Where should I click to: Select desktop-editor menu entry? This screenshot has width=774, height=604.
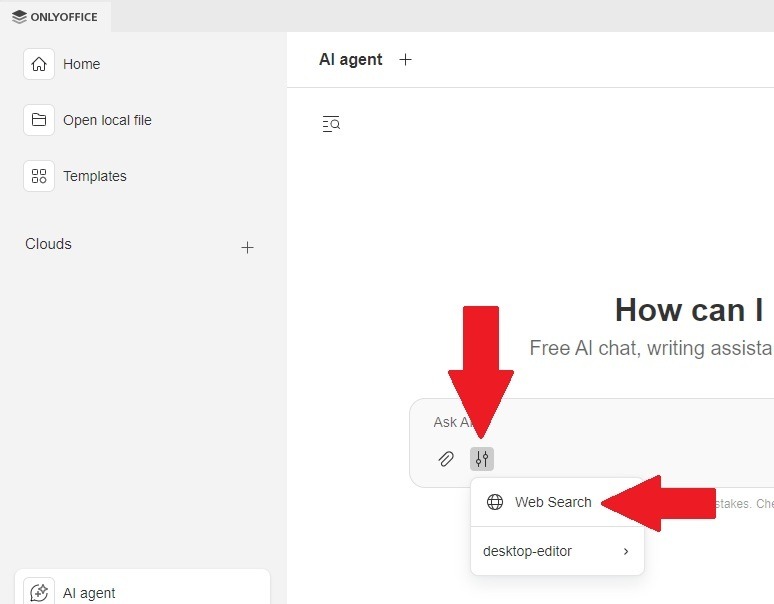point(557,551)
